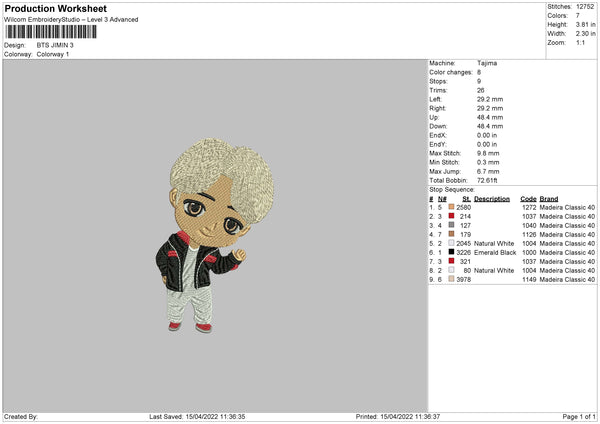
Task: Click thread code '1149'
Action: click(529, 280)
